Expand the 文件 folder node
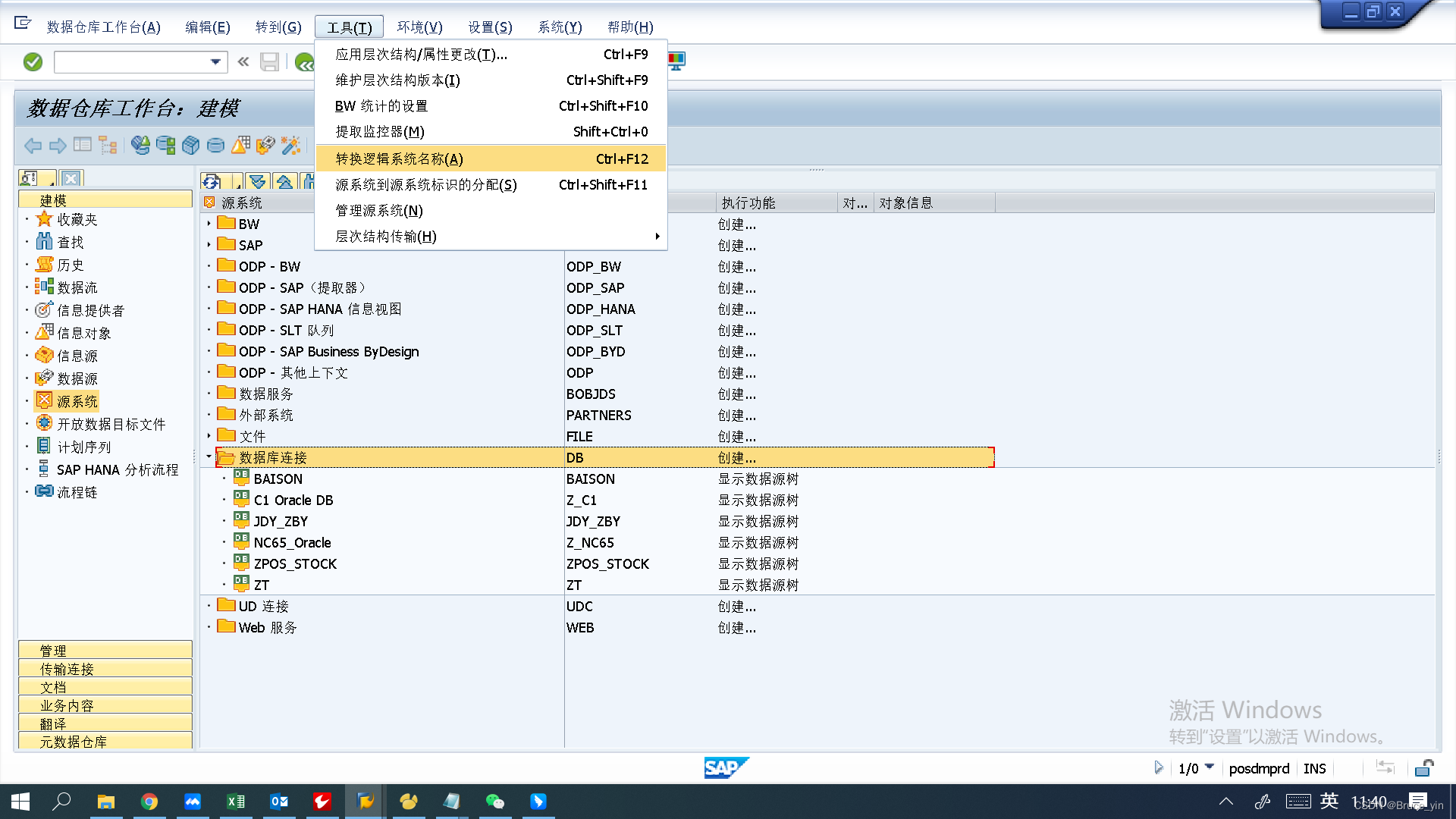 click(x=209, y=436)
